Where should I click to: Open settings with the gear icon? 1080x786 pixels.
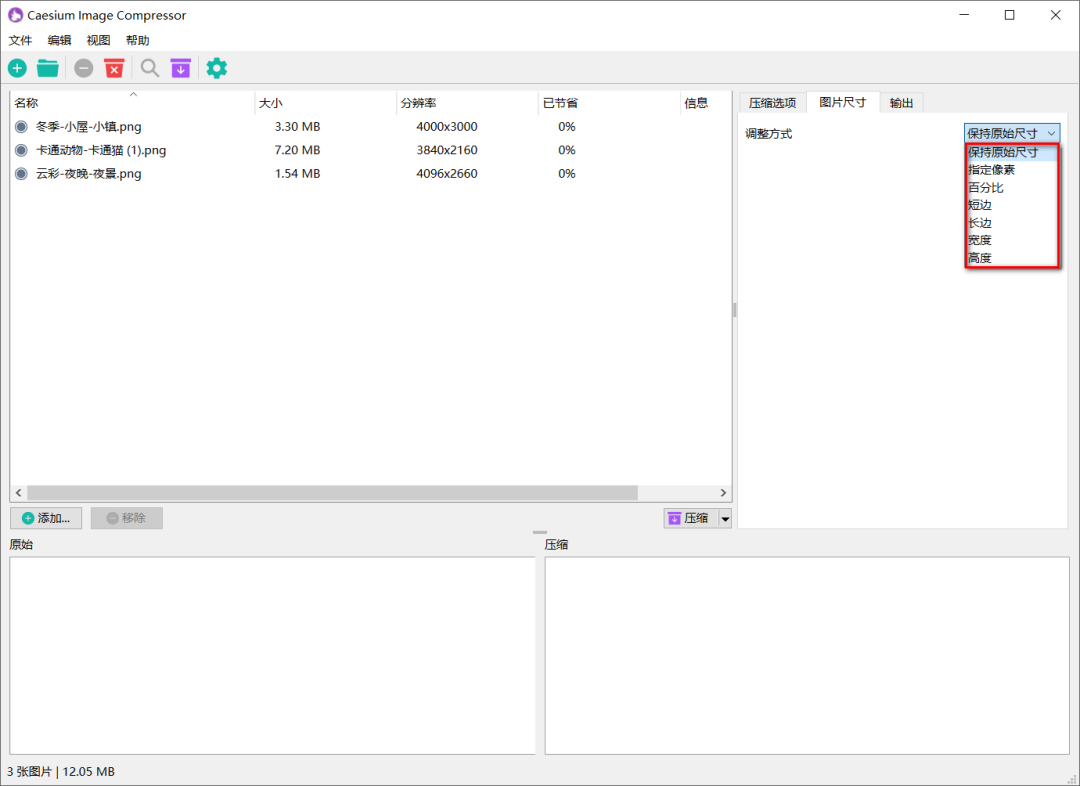point(216,68)
